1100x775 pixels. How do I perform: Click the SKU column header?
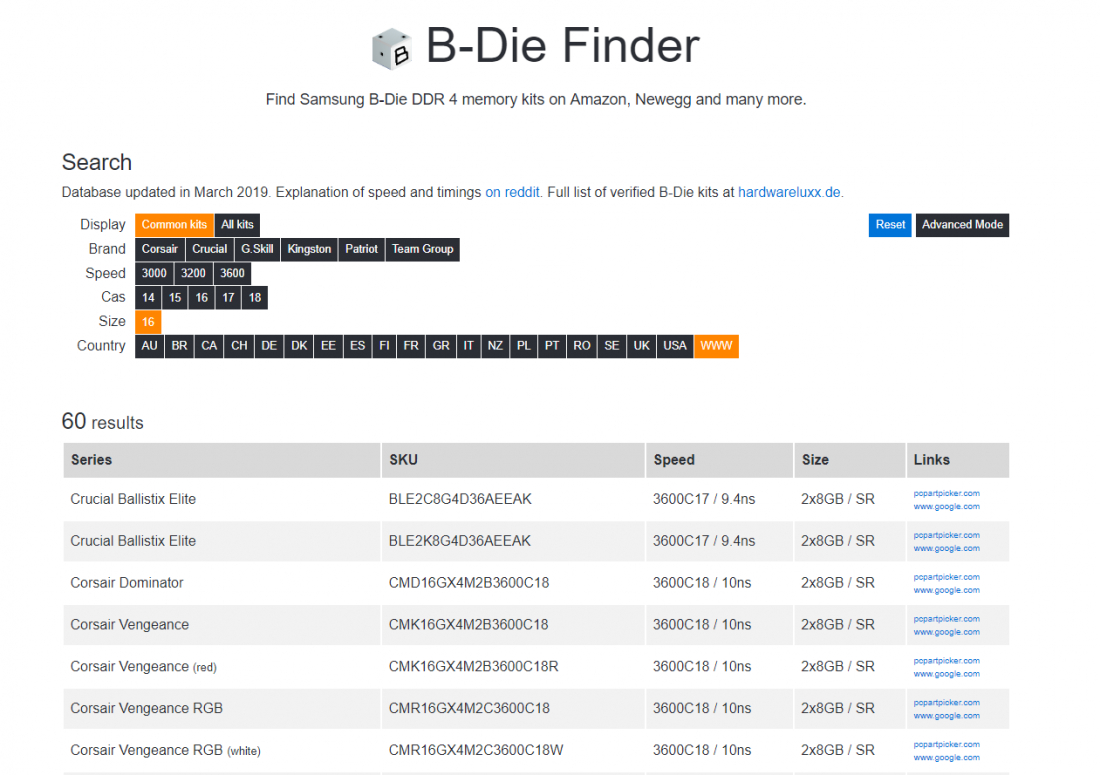pyautogui.click(x=513, y=460)
